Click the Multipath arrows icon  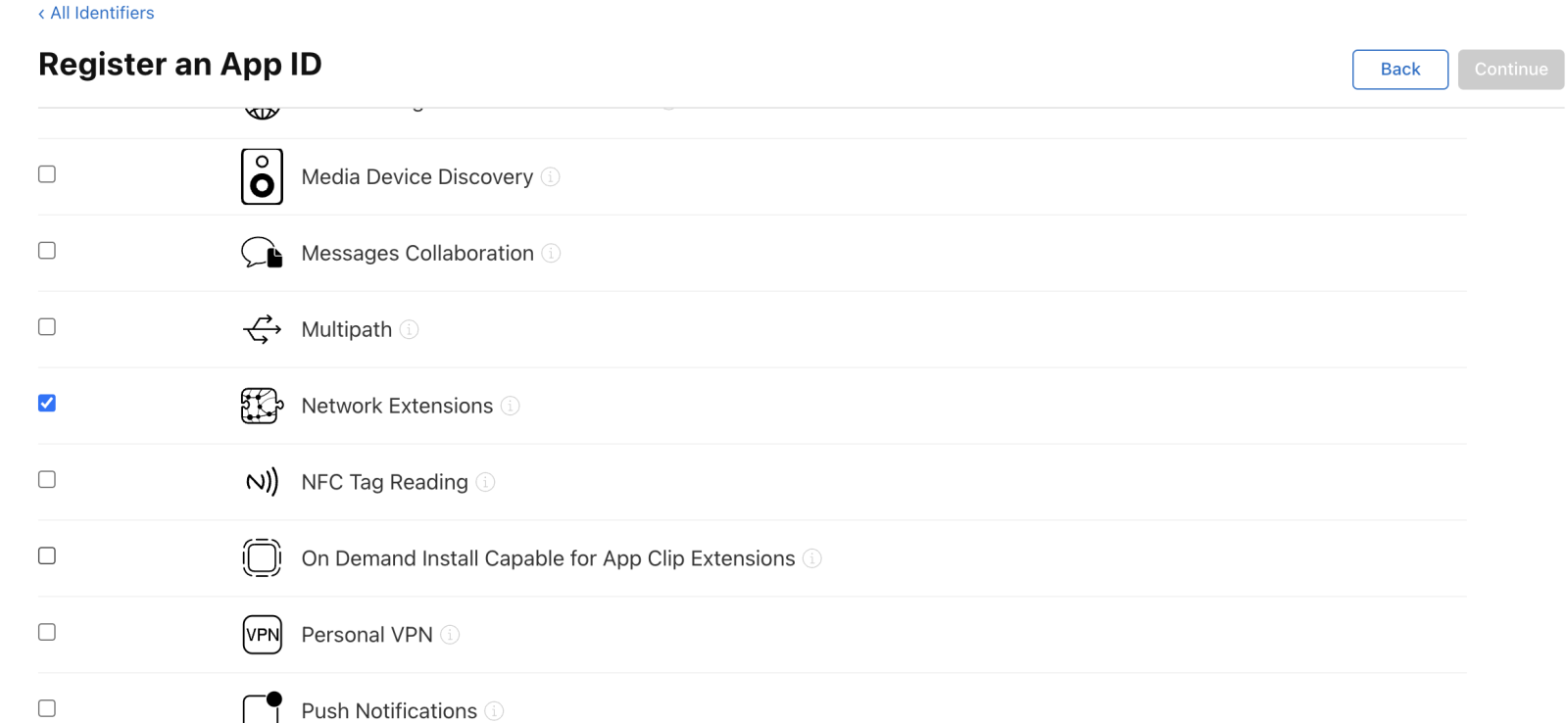(262, 329)
